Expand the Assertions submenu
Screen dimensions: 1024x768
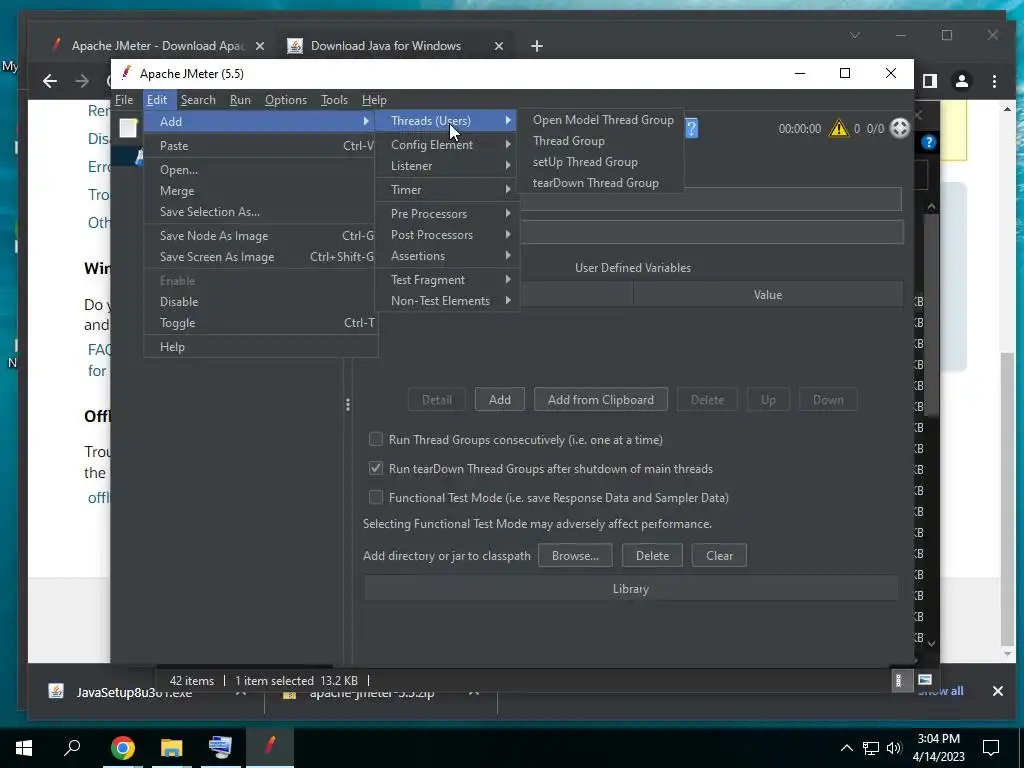(x=447, y=256)
